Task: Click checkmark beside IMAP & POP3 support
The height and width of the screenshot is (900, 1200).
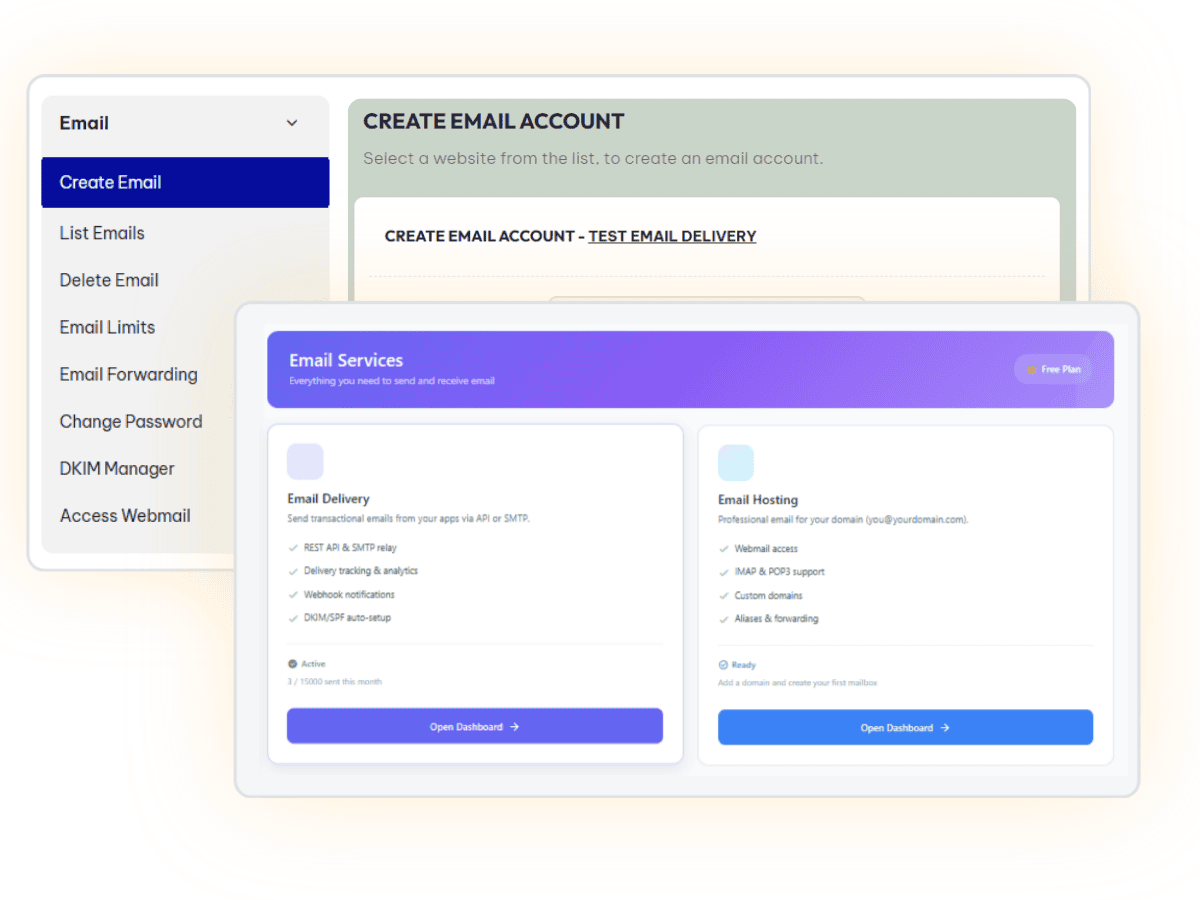Action: click(724, 572)
